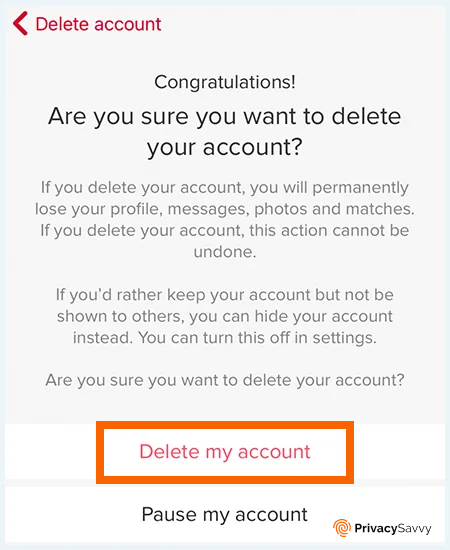The image size is (450, 550).
Task: Click the permanently lose your profile sentence
Action: 225,198
